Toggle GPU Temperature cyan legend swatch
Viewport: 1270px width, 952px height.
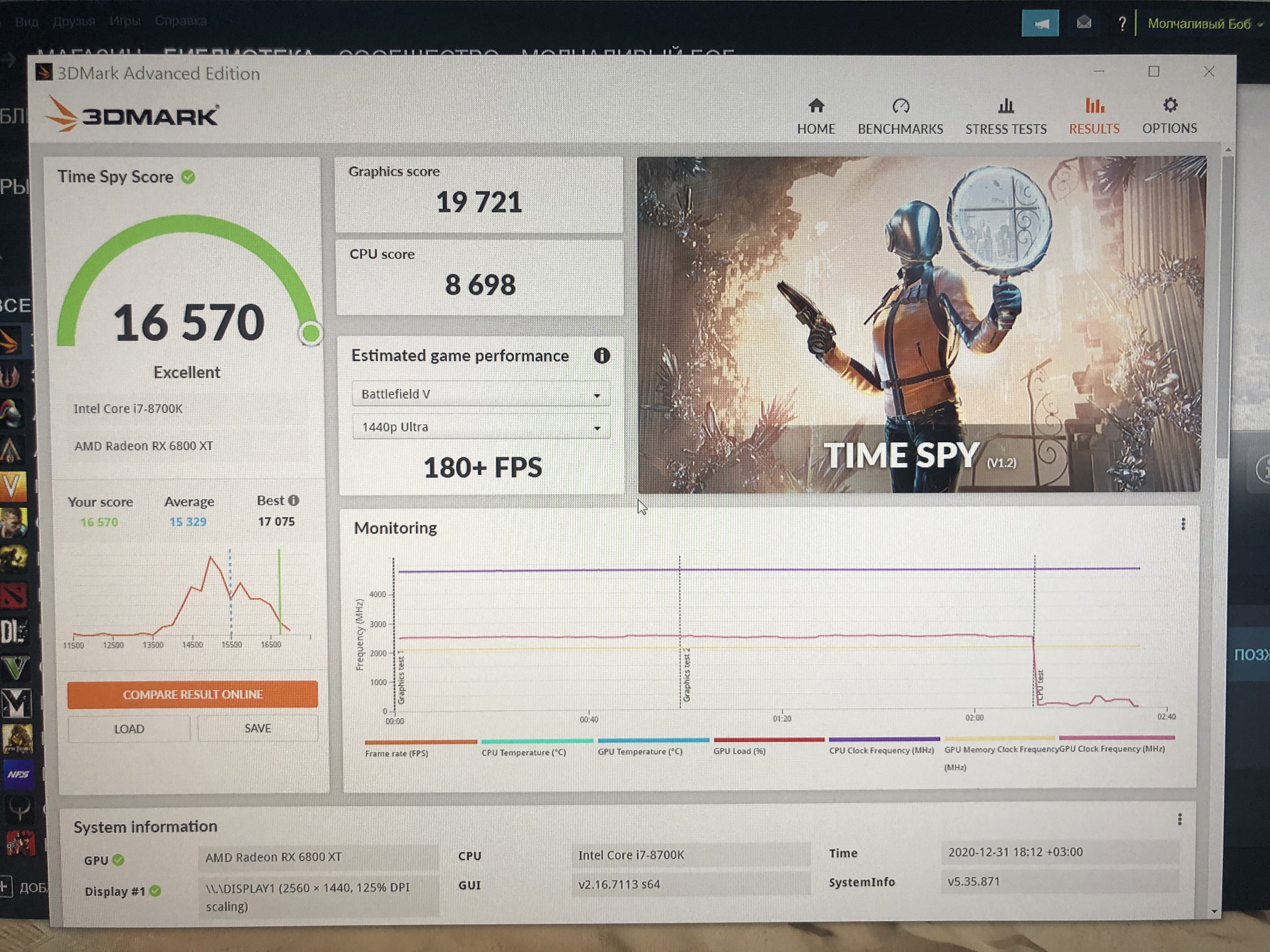pyautogui.click(x=653, y=740)
